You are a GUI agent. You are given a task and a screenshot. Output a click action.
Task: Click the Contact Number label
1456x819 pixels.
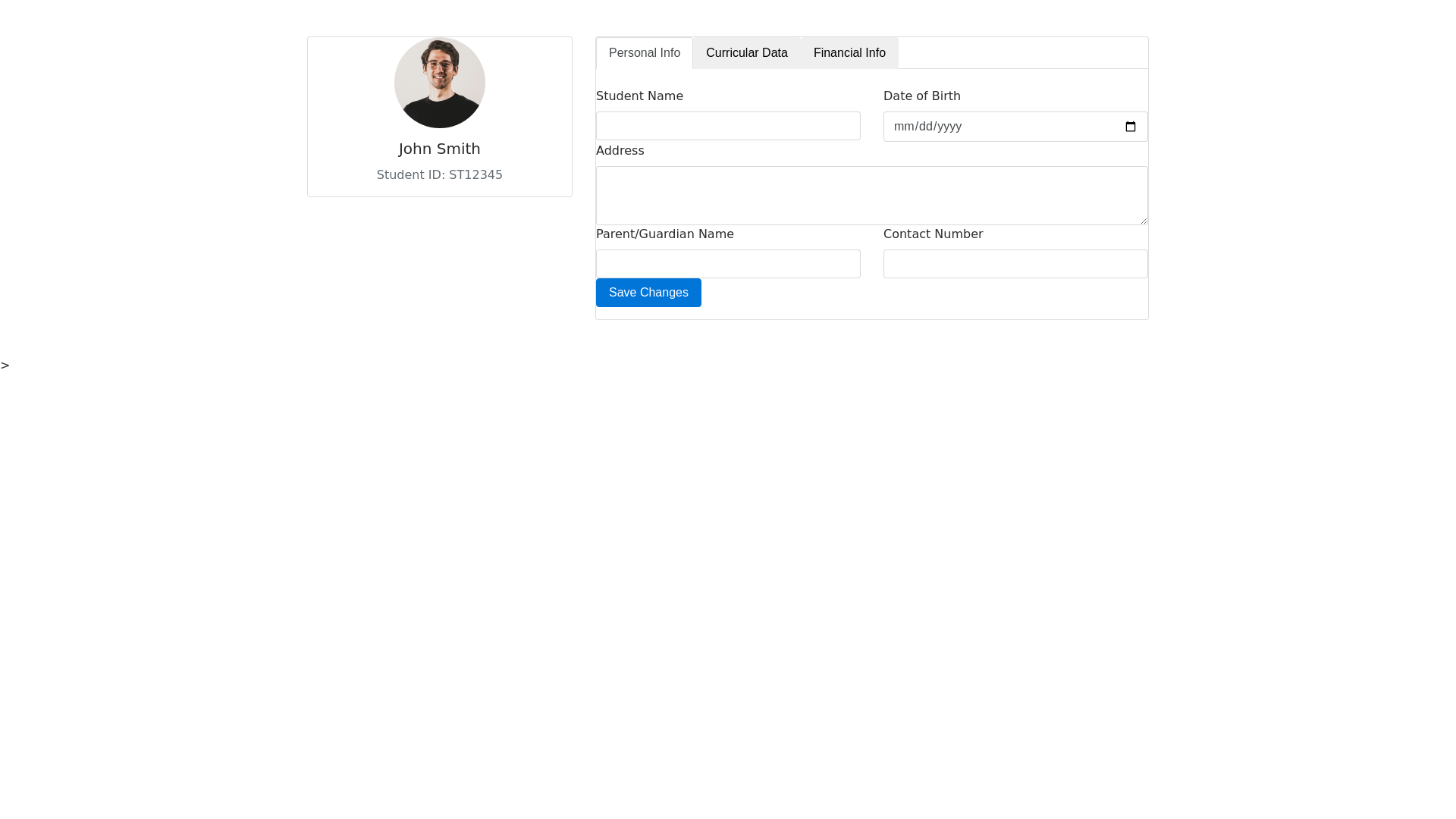point(933,234)
